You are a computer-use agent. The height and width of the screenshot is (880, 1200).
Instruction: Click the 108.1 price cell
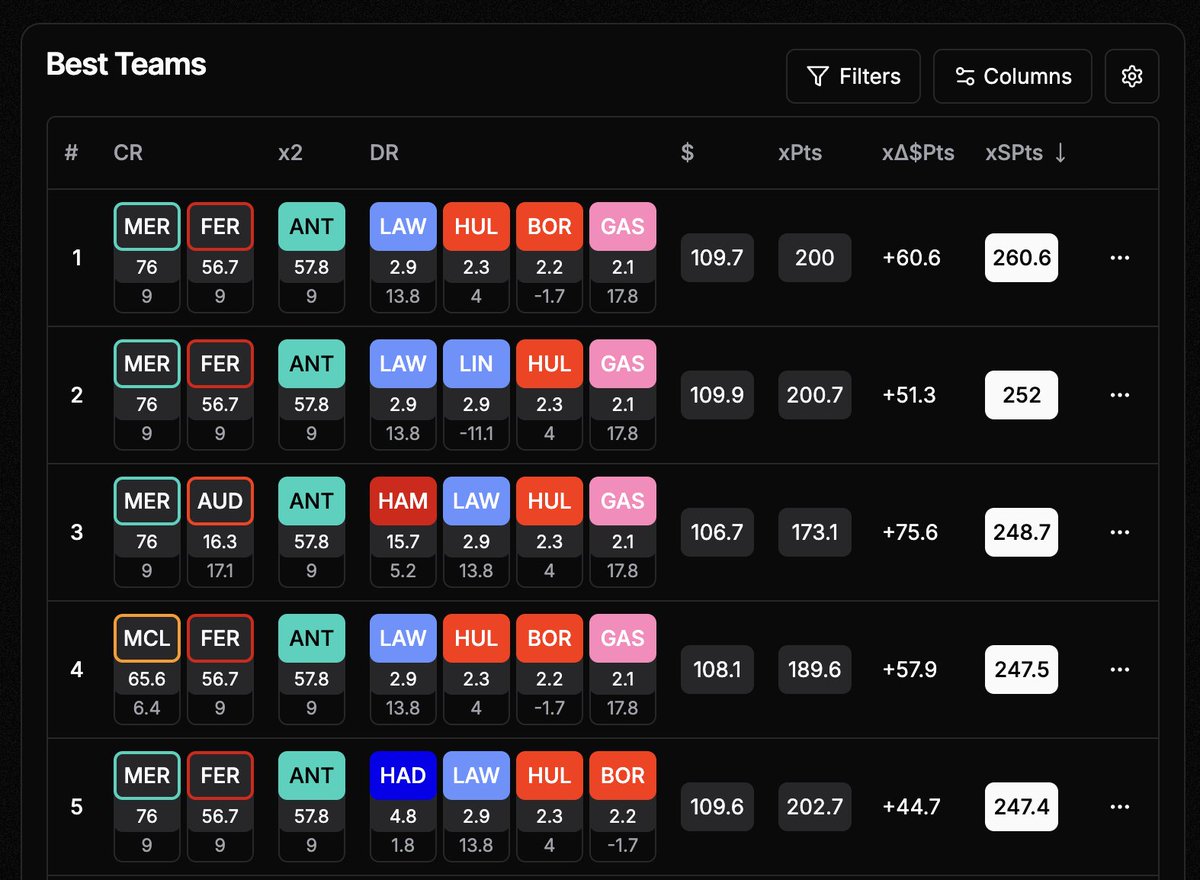[717, 669]
